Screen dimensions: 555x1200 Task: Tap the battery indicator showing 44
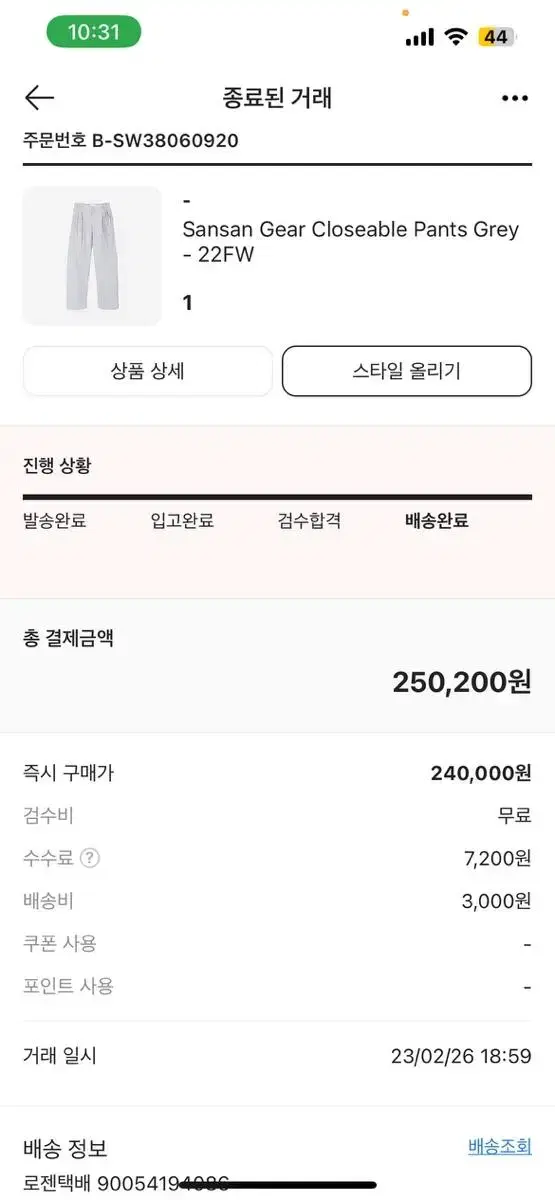point(496,37)
